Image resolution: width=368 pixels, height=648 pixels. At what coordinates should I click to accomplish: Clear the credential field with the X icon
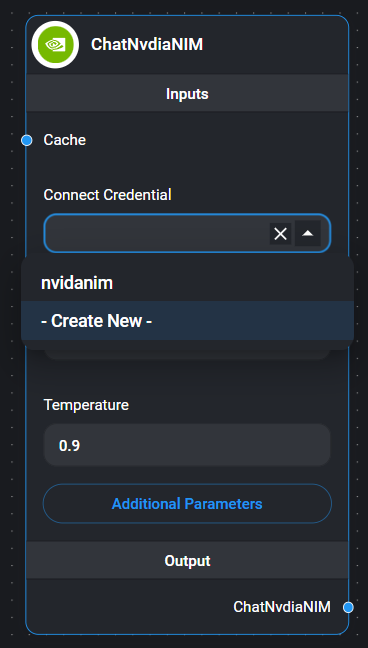[280, 234]
